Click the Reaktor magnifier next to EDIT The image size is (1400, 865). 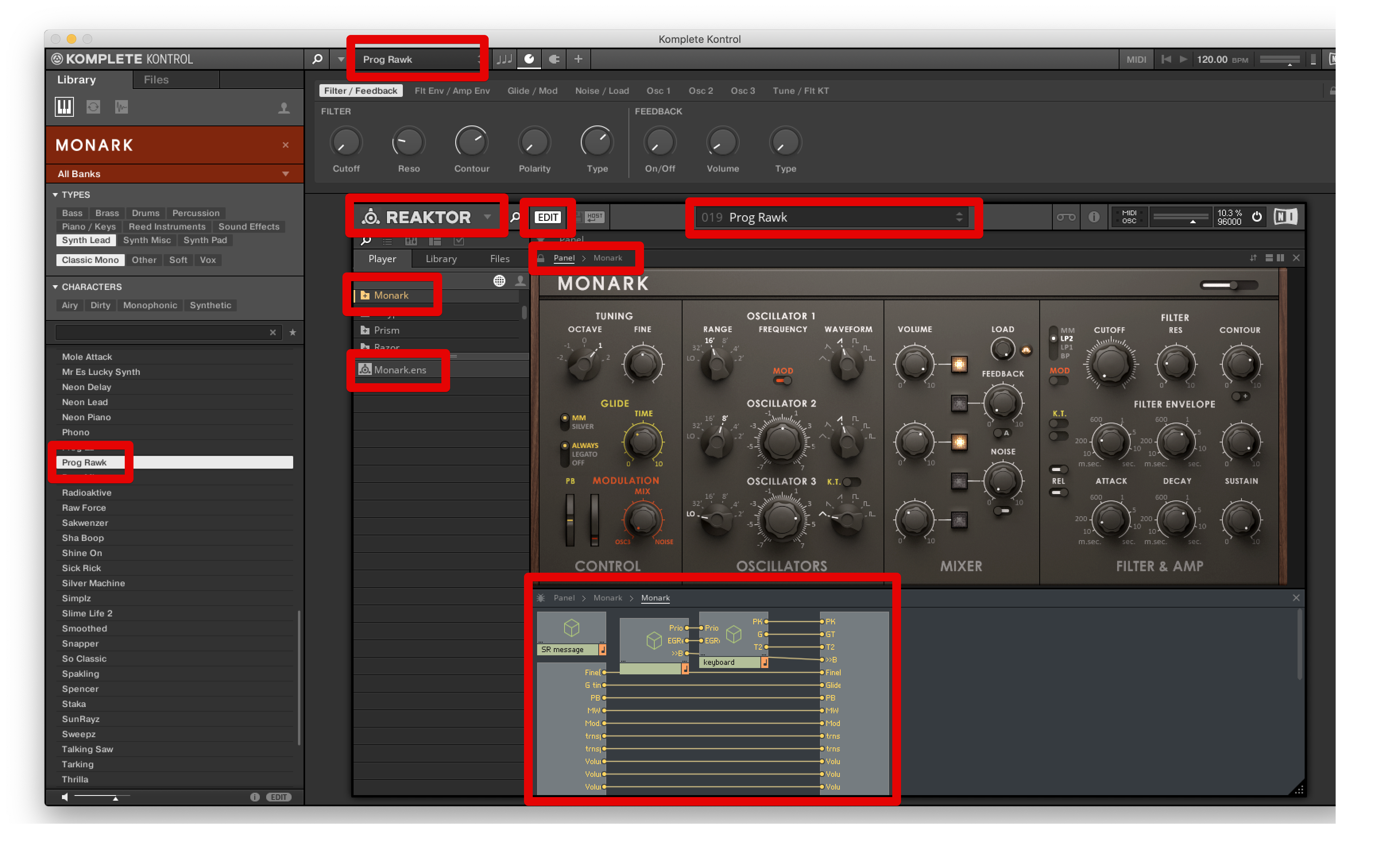point(515,217)
